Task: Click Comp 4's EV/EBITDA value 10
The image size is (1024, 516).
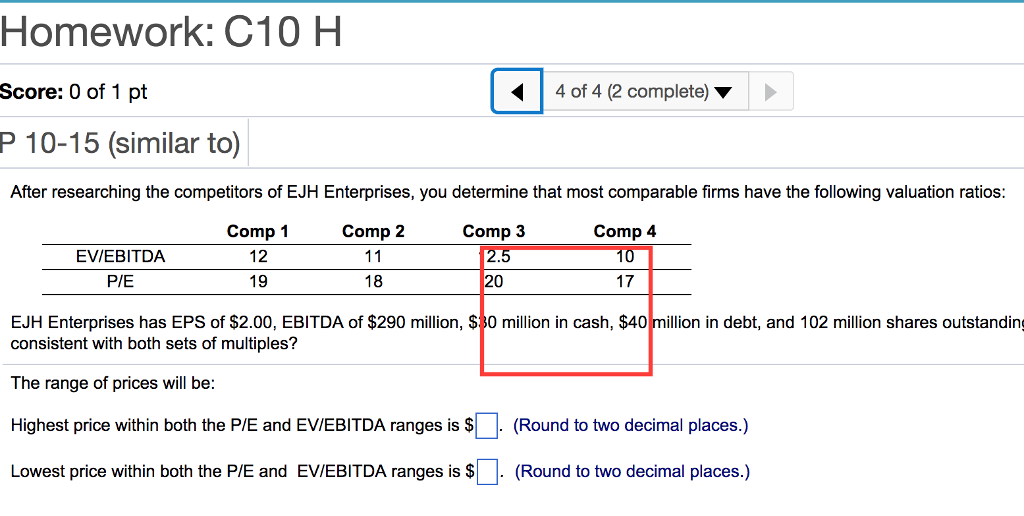Action: (625, 256)
